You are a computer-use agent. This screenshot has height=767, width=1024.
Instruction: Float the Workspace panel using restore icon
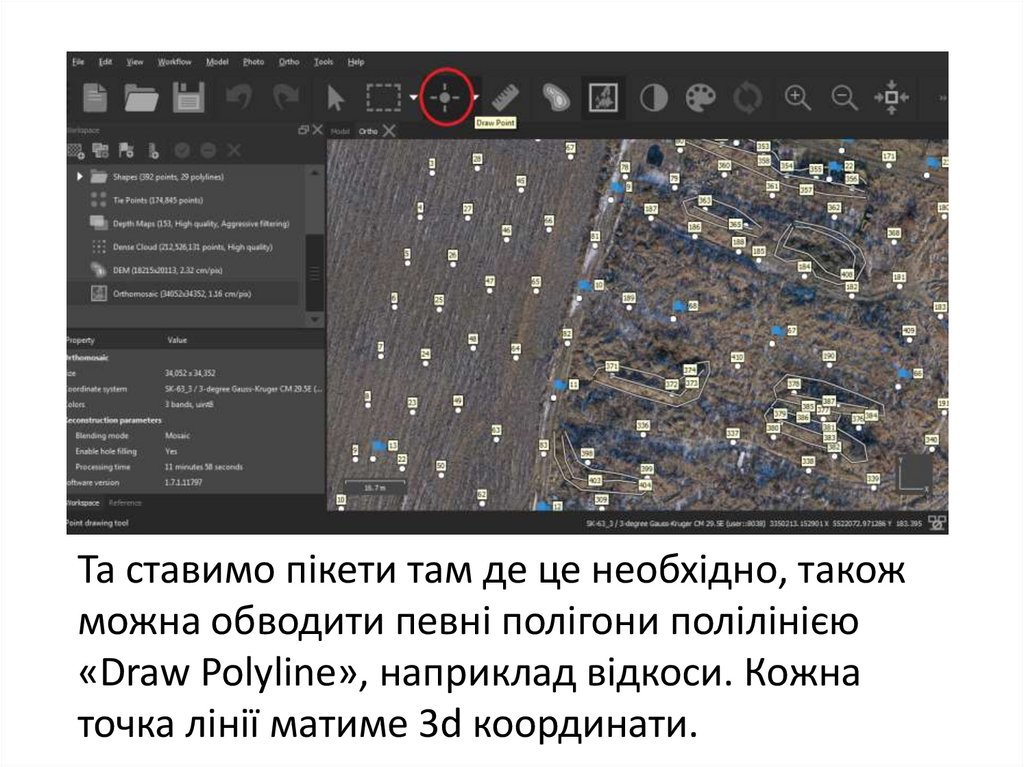(303, 130)
